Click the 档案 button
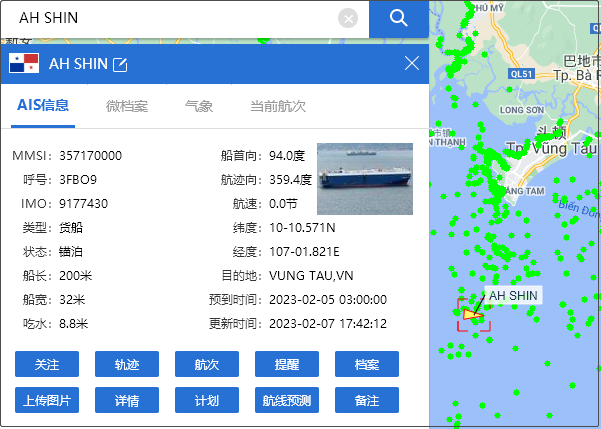Screen dimensions: 601x429 point(367,364)
